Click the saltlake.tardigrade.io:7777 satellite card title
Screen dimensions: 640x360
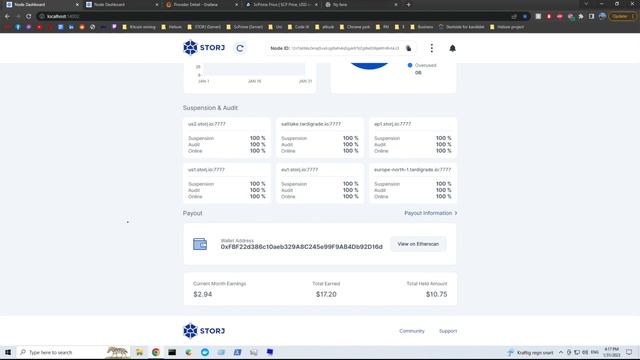coord(311,124)
